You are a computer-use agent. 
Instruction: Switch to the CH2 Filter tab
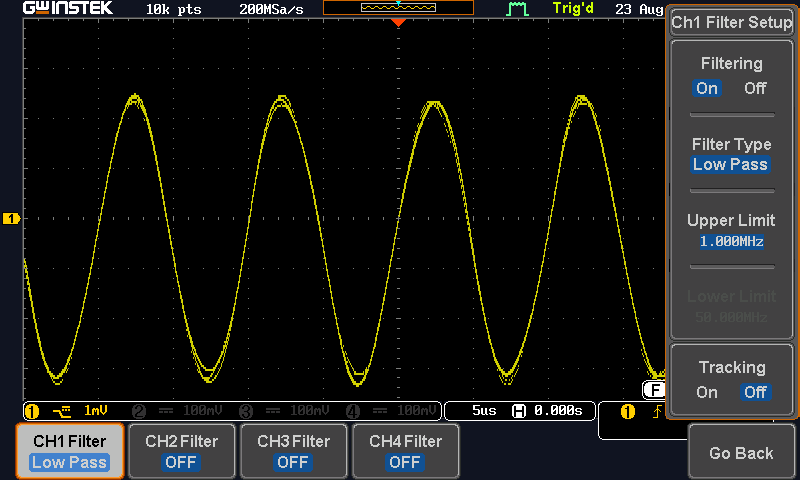coord(181,451)
